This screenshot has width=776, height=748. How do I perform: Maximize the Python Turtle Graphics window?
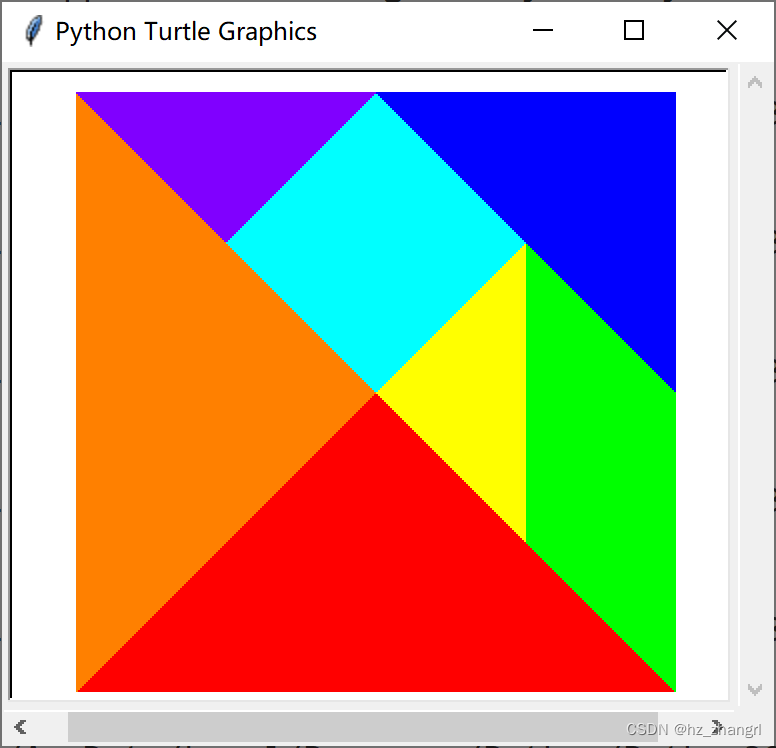(633, 31)
